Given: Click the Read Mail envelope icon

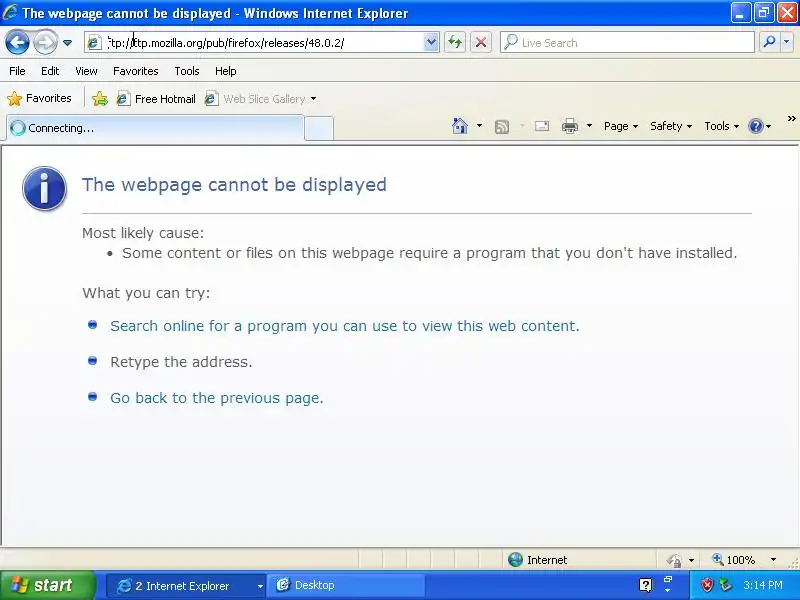Looking at the screenshot, I should point(542,126).
